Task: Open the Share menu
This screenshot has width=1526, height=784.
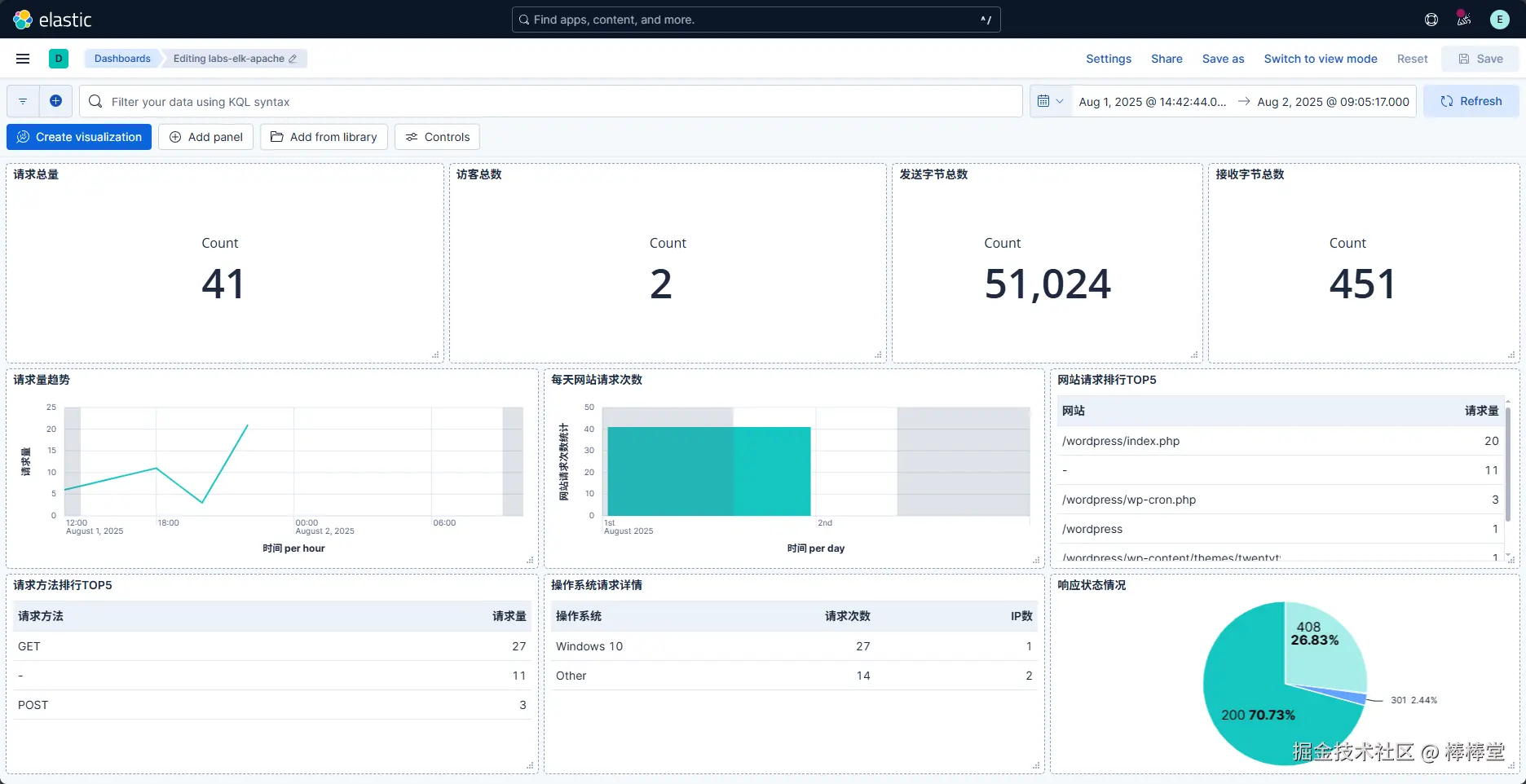Action: coord(1167,59)
